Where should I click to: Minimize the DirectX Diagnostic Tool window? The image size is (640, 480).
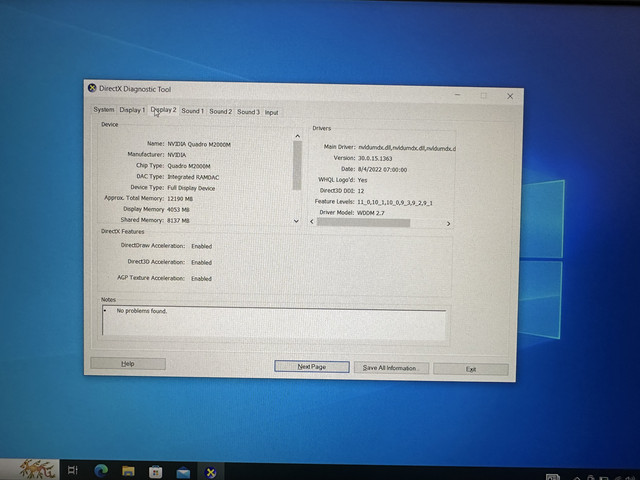tap(458, 95)
